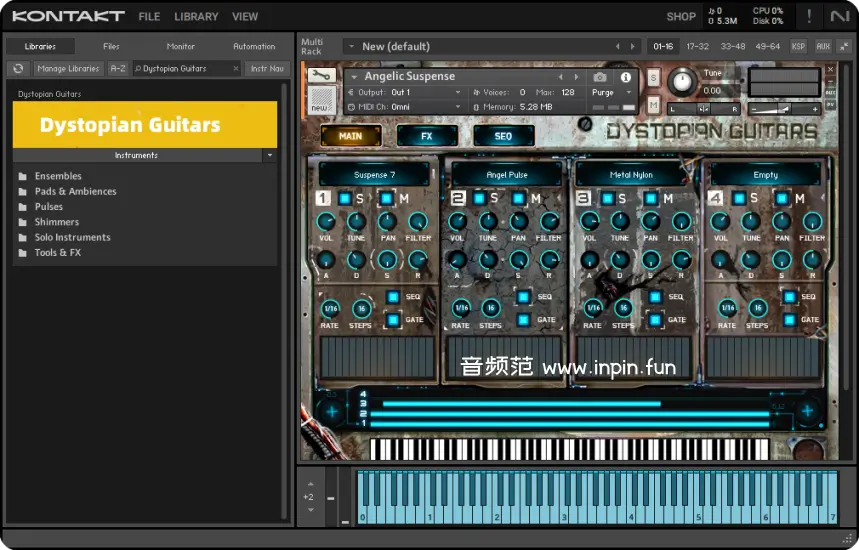Take a snapshot with the camera icon

(x=600, y=77)
